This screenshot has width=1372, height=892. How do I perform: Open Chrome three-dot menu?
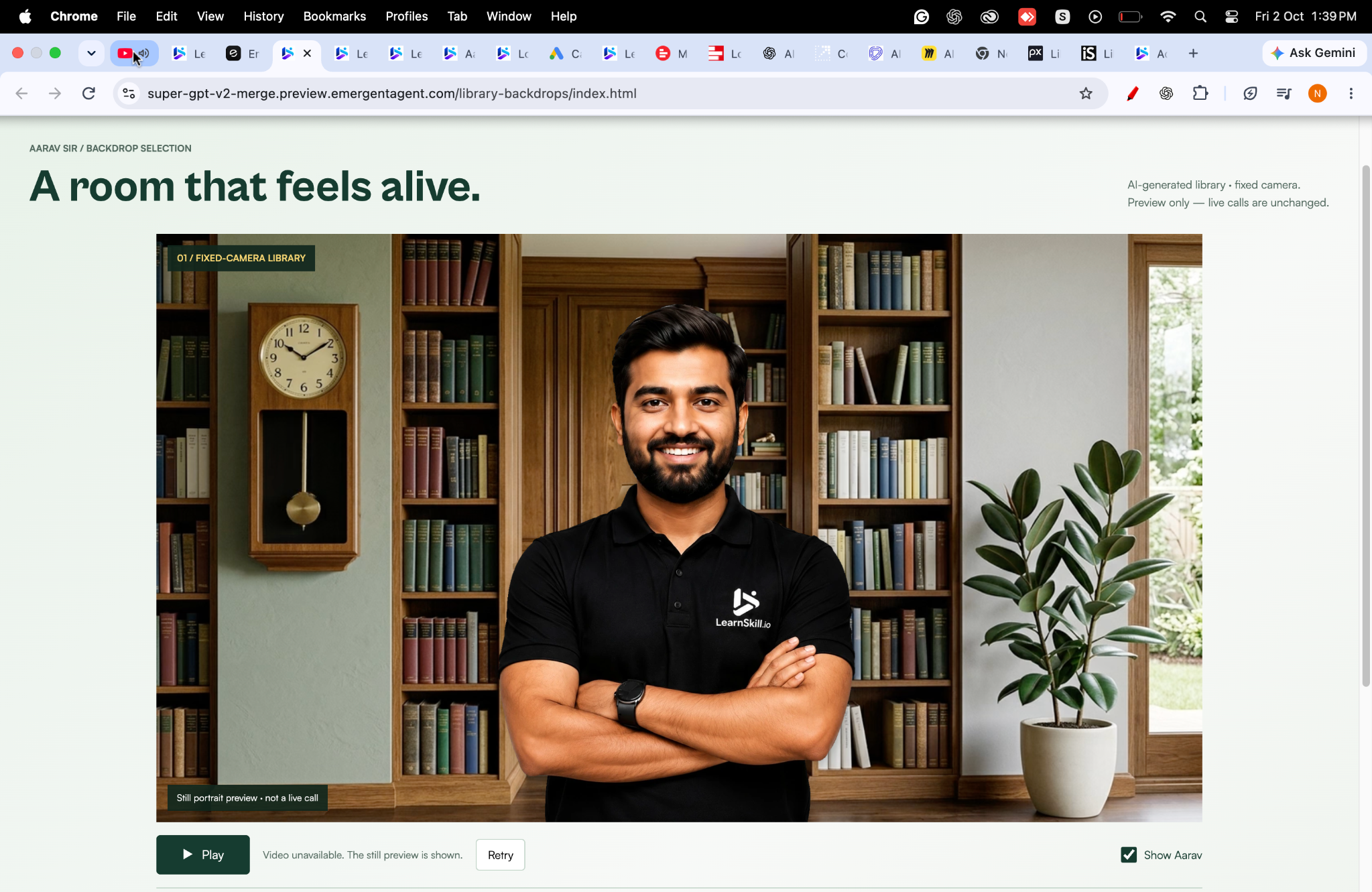tap(1351, 94)
